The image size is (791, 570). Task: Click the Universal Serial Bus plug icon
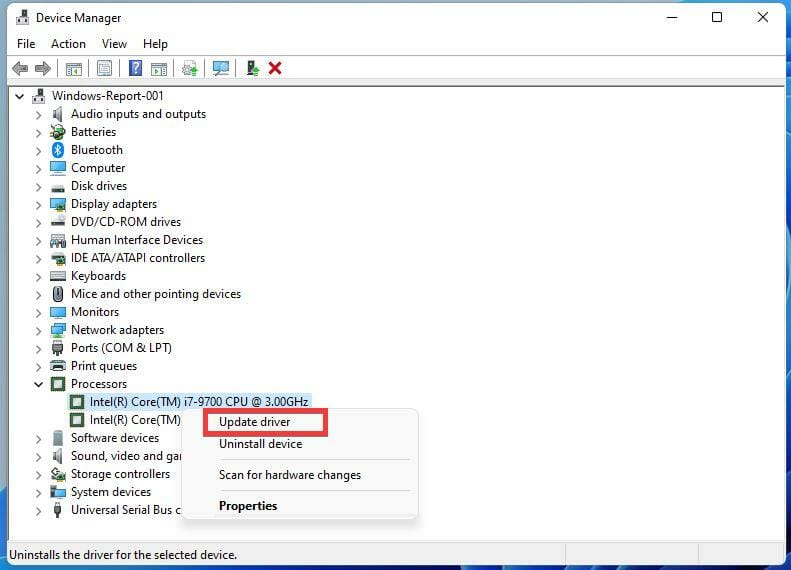click(58, 510)
